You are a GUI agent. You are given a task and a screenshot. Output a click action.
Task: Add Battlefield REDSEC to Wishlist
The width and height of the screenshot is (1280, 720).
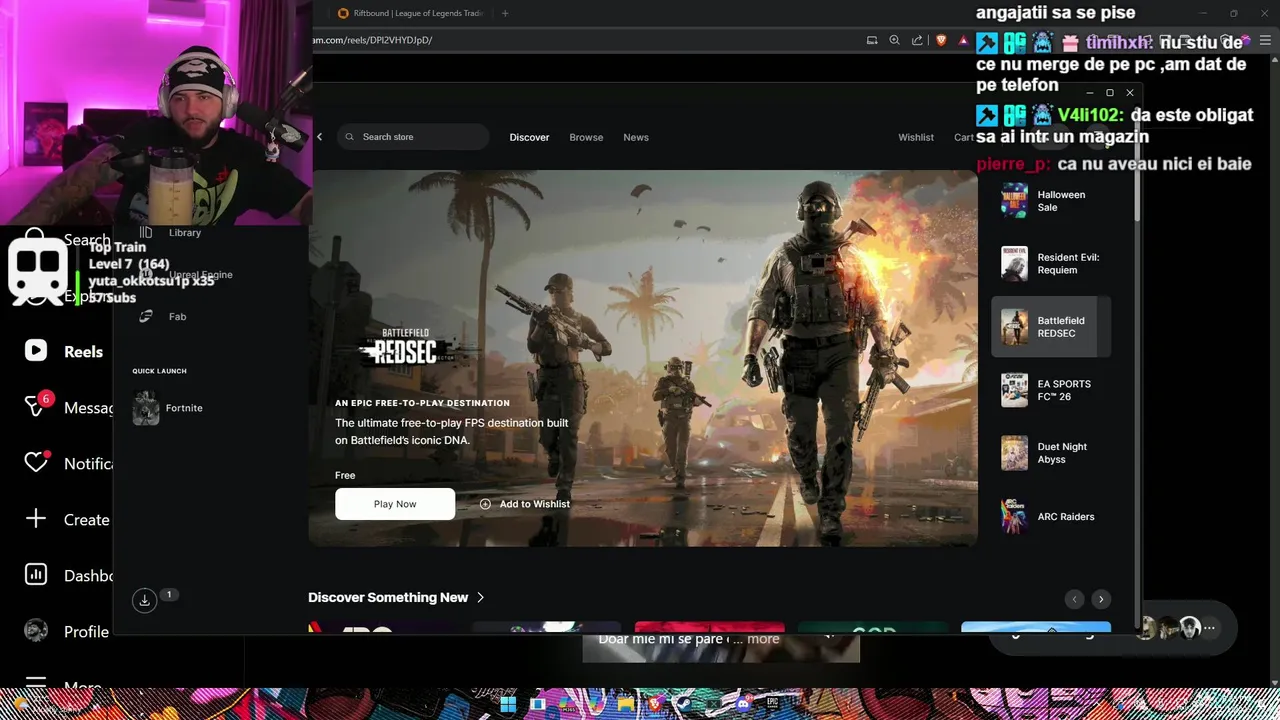(x=525, y=504)
